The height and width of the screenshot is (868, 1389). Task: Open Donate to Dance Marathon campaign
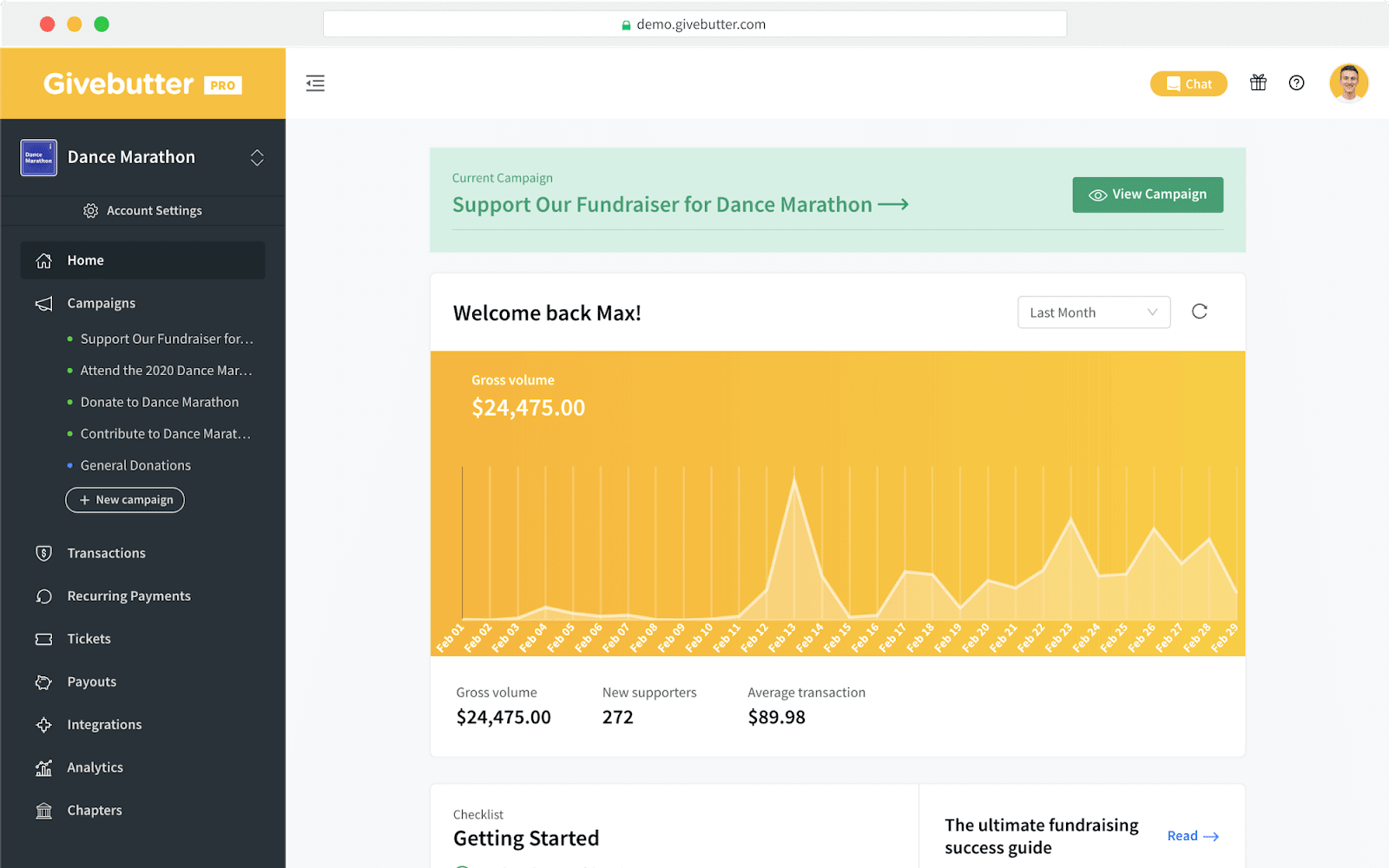coord(159,402)
